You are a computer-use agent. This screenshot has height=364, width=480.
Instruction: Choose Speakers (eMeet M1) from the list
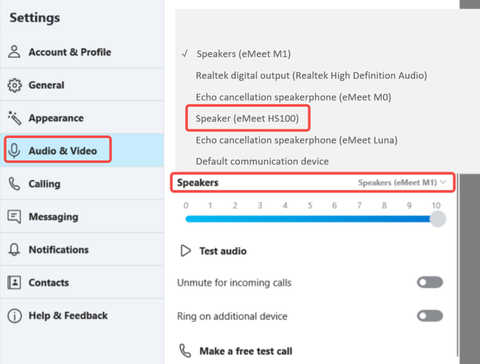(x=243, y=54)
